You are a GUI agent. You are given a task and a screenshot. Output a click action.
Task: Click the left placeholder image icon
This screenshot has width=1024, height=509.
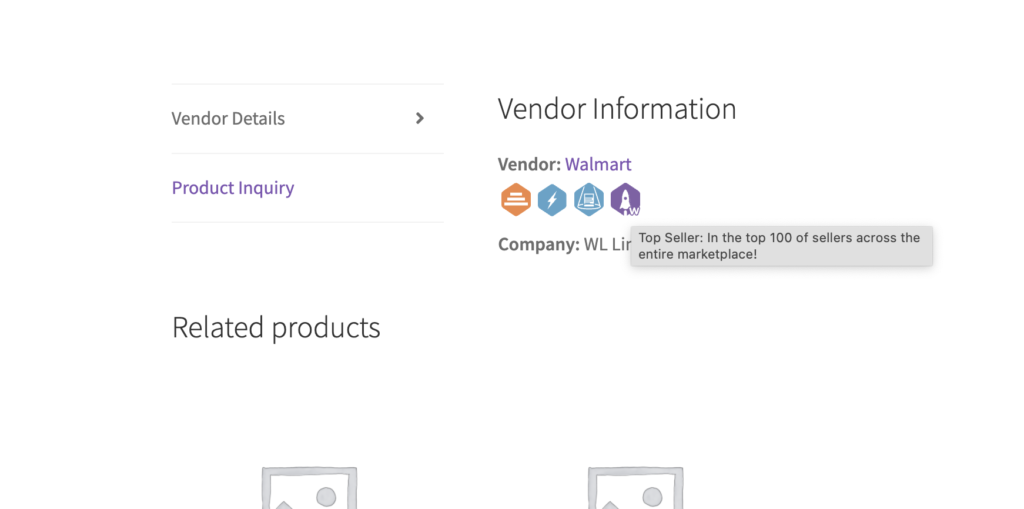[x=309, y=487]
